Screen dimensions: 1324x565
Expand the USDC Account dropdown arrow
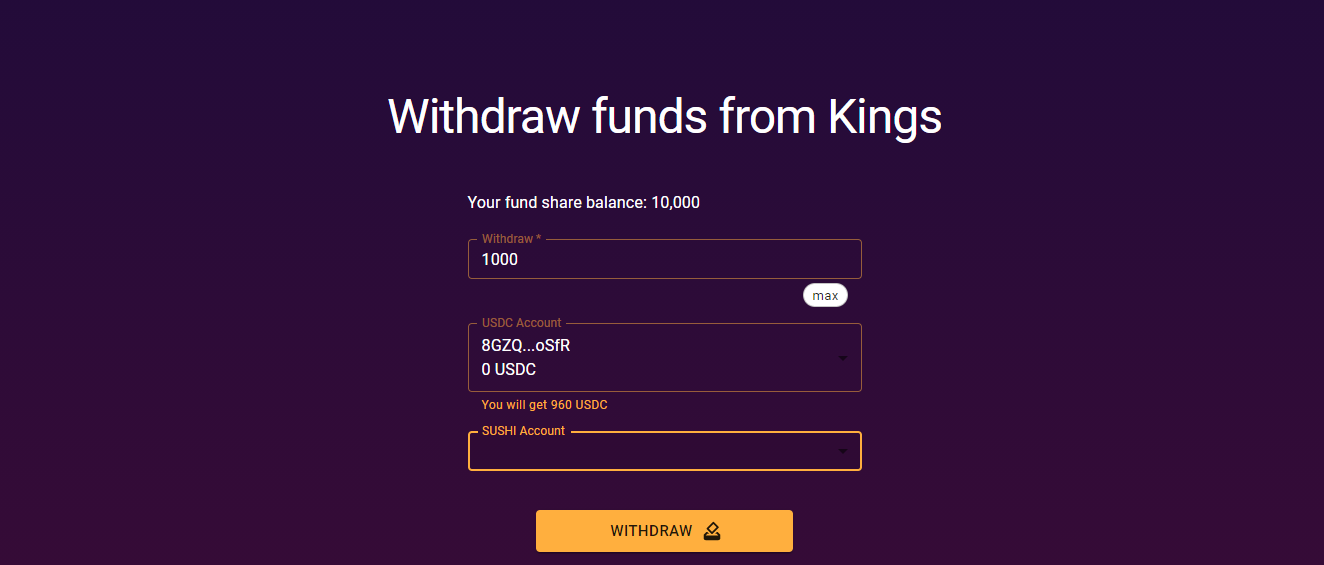click(x=843, y=358)
